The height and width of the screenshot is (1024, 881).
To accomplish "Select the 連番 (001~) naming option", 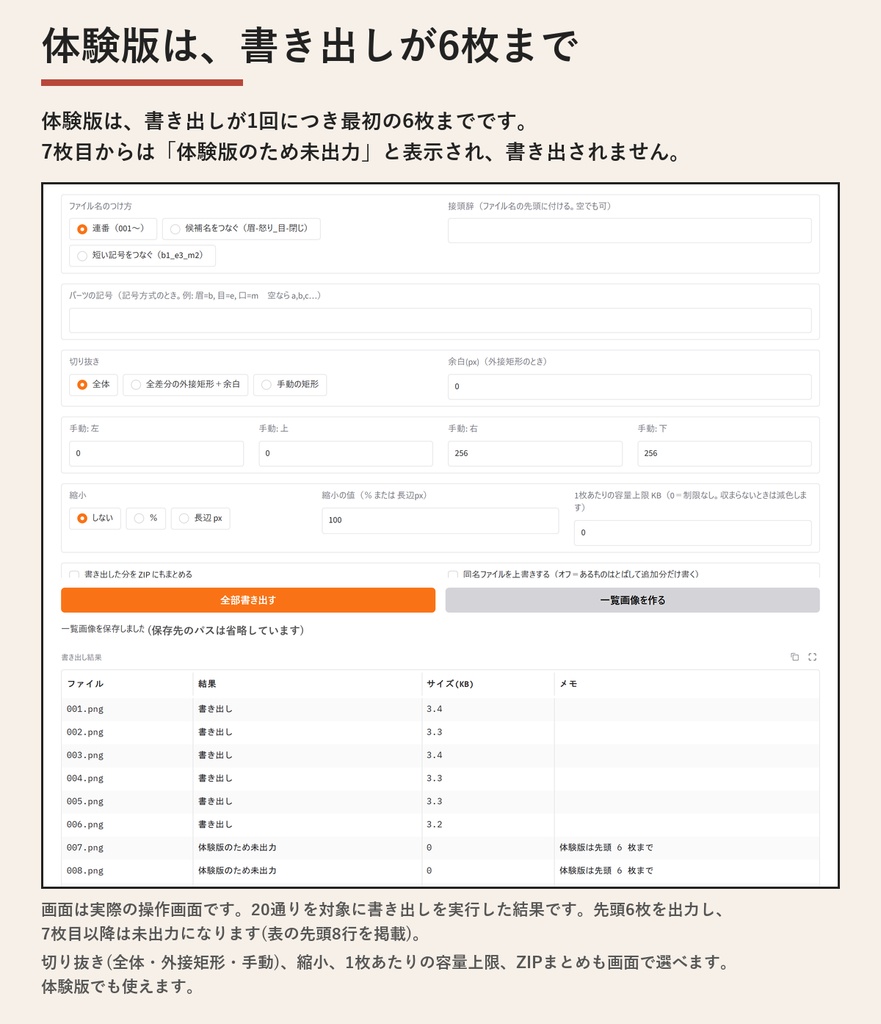I will point(112,229).
